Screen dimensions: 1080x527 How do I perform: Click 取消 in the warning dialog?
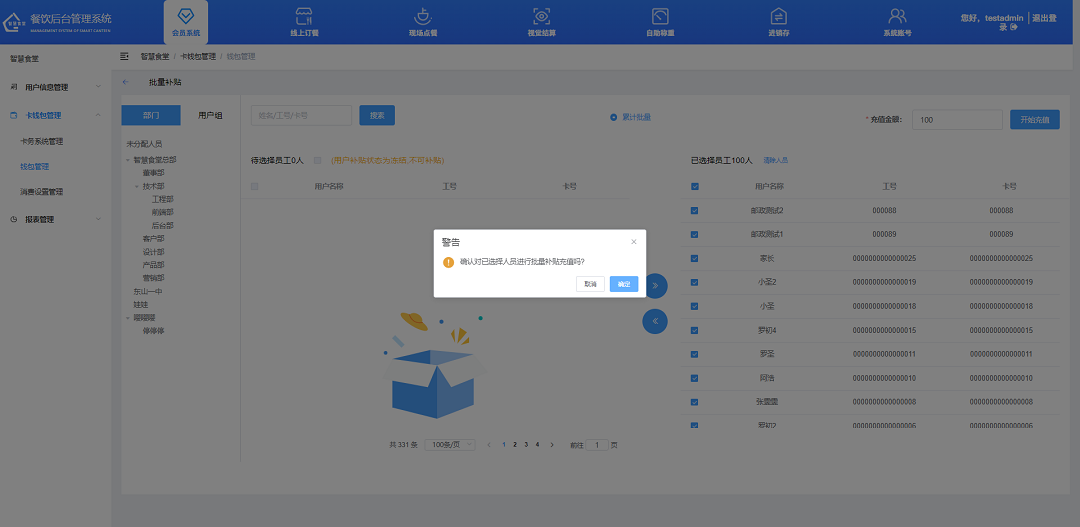click(x=590, y=284)
